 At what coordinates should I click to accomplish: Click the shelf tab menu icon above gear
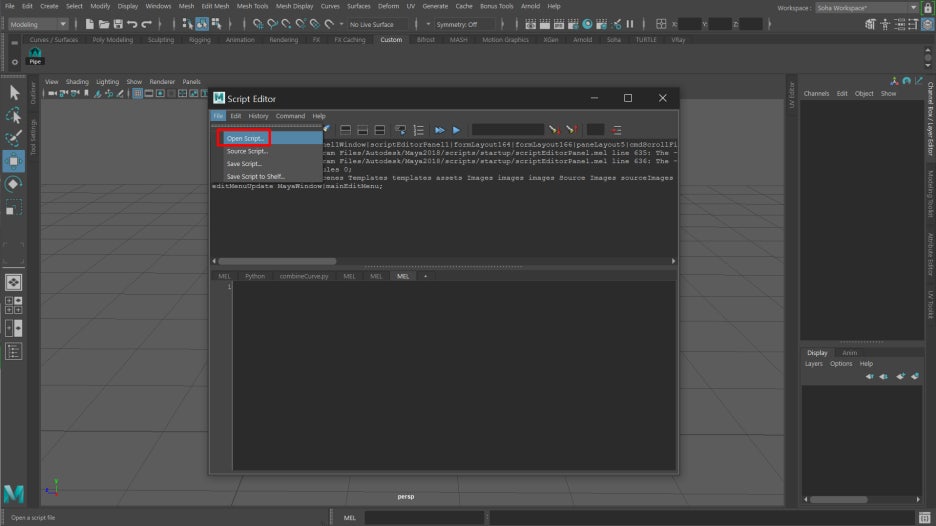(14, 43)
